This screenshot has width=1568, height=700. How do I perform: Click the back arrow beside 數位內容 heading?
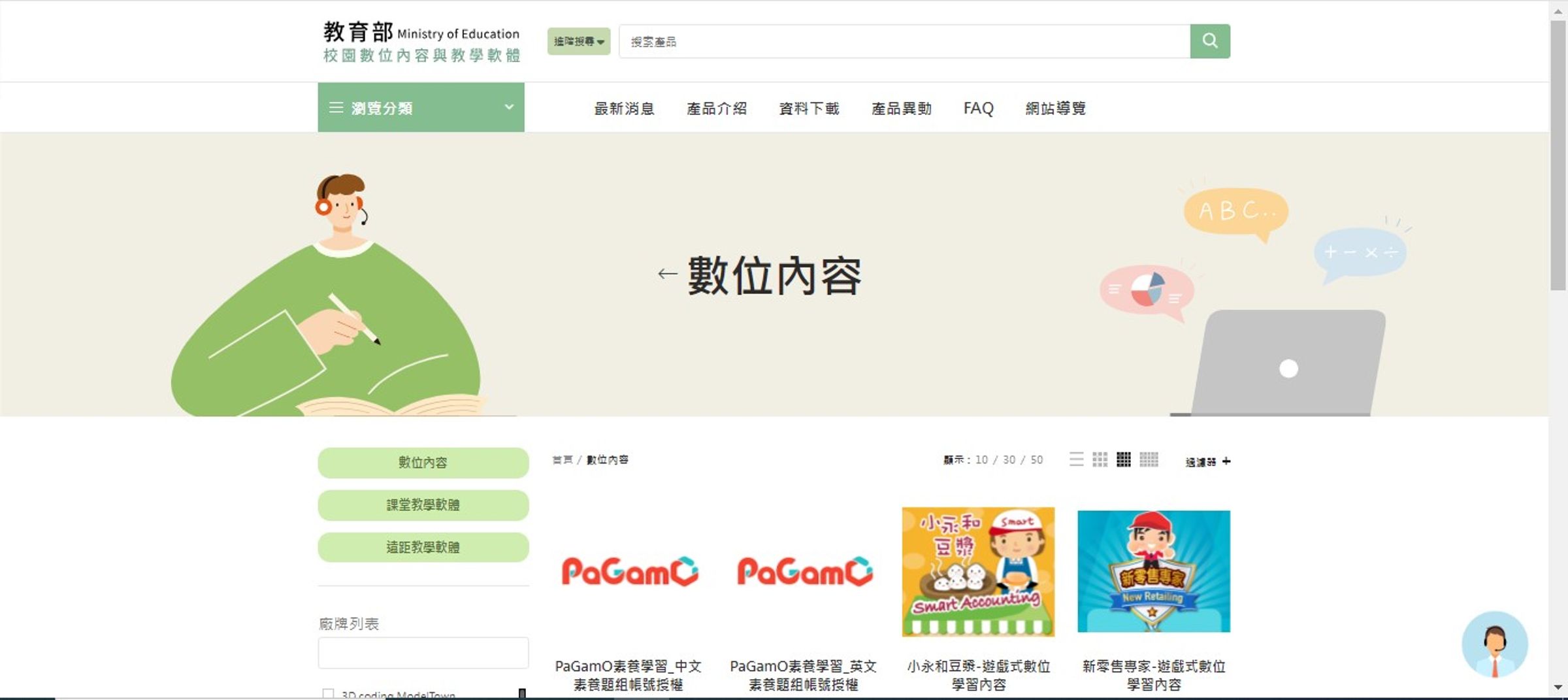tap(667, 274)
